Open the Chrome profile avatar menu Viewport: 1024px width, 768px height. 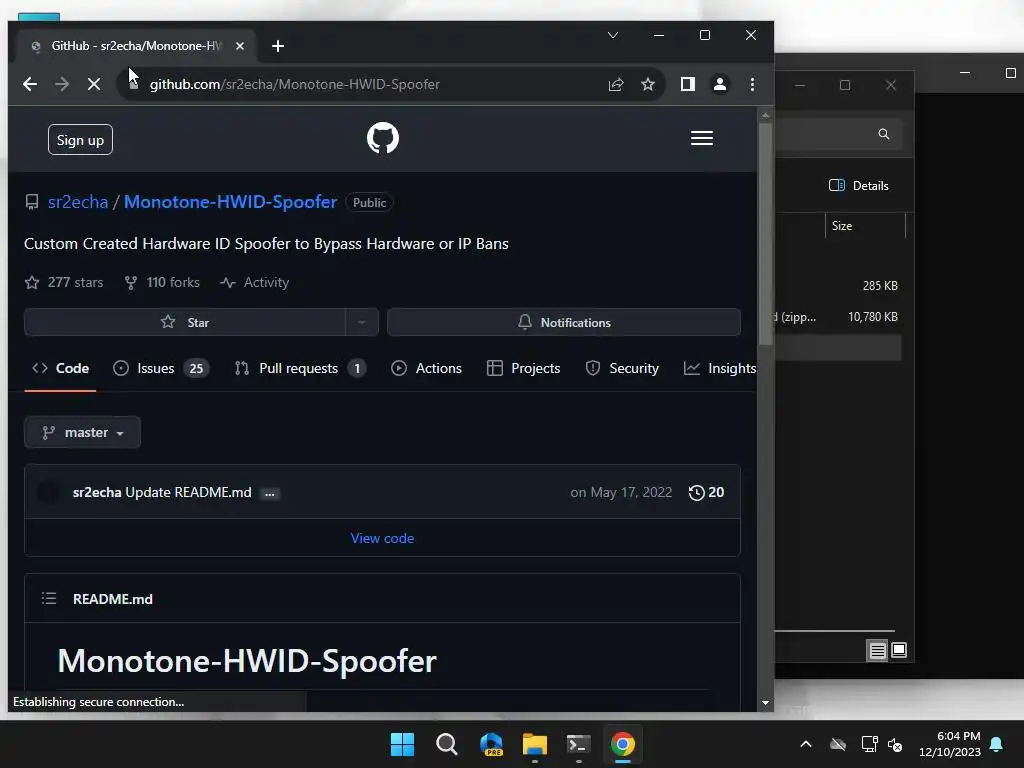(x=720, y=84)
